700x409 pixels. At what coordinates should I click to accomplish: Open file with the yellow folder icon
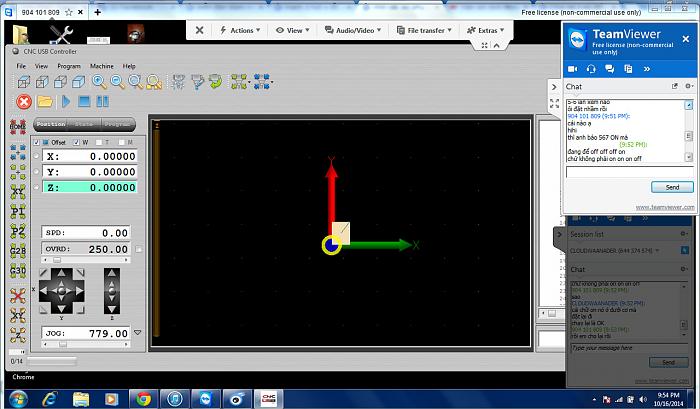tap(45, 101)
